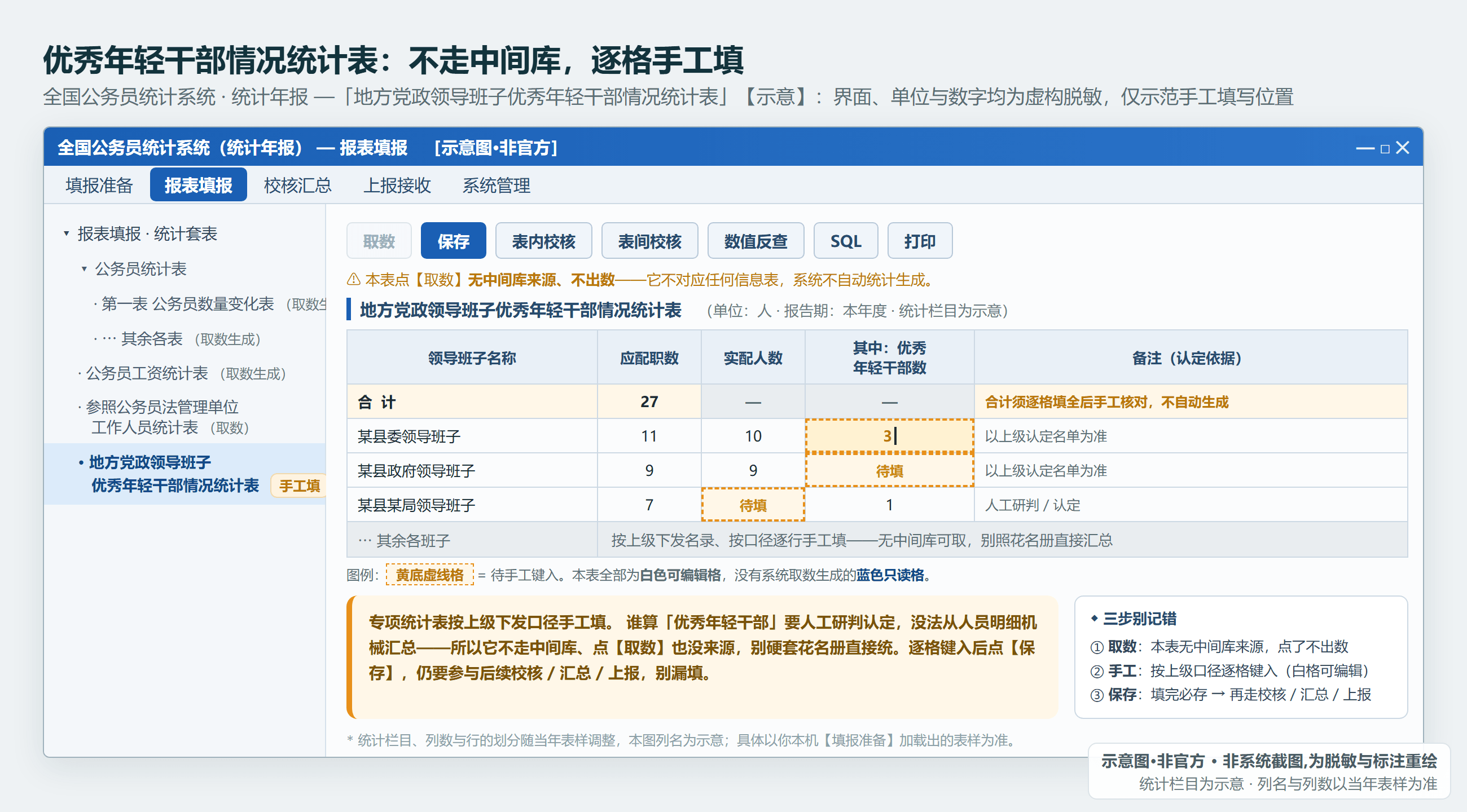The image size is (1467, 812).
Task: Click the 待填 cell in 某县政府领导班子 row
Action: click(890, 471)
